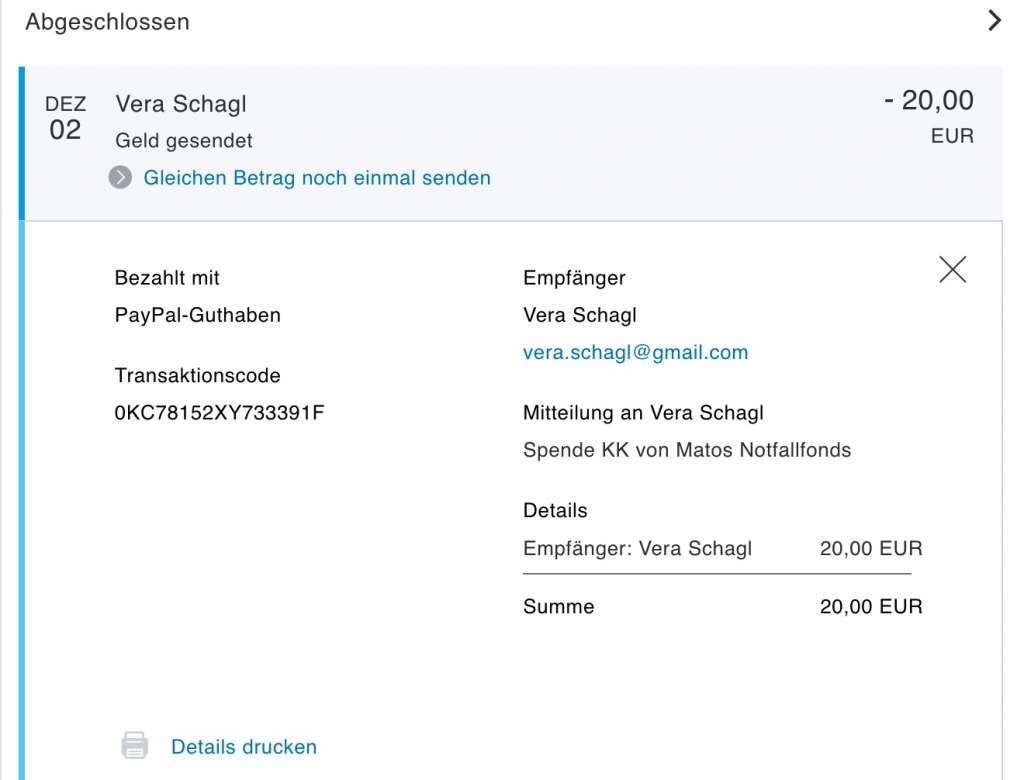Image resolution: width=1024 pixels, height=780 pixels.
Task: Click the Mitteilung an Vera Schagl heading
Action: point(643,413)
